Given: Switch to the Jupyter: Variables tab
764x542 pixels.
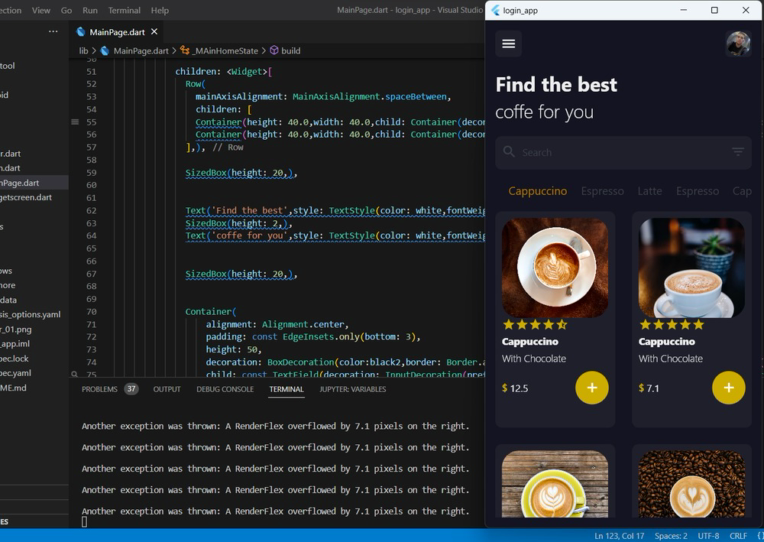Looking at the screenshot, I should (x=353, y=389).
